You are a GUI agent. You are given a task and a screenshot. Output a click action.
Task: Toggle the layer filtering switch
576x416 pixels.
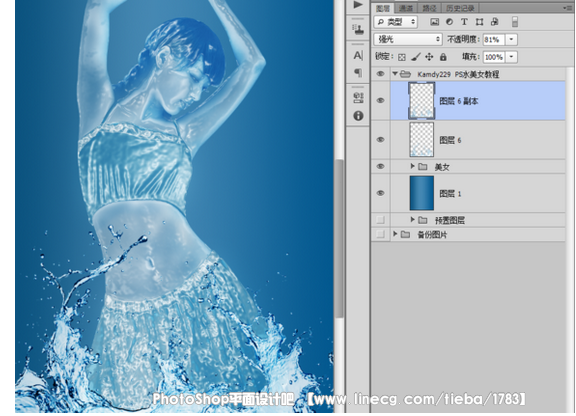tap(515, 22)
